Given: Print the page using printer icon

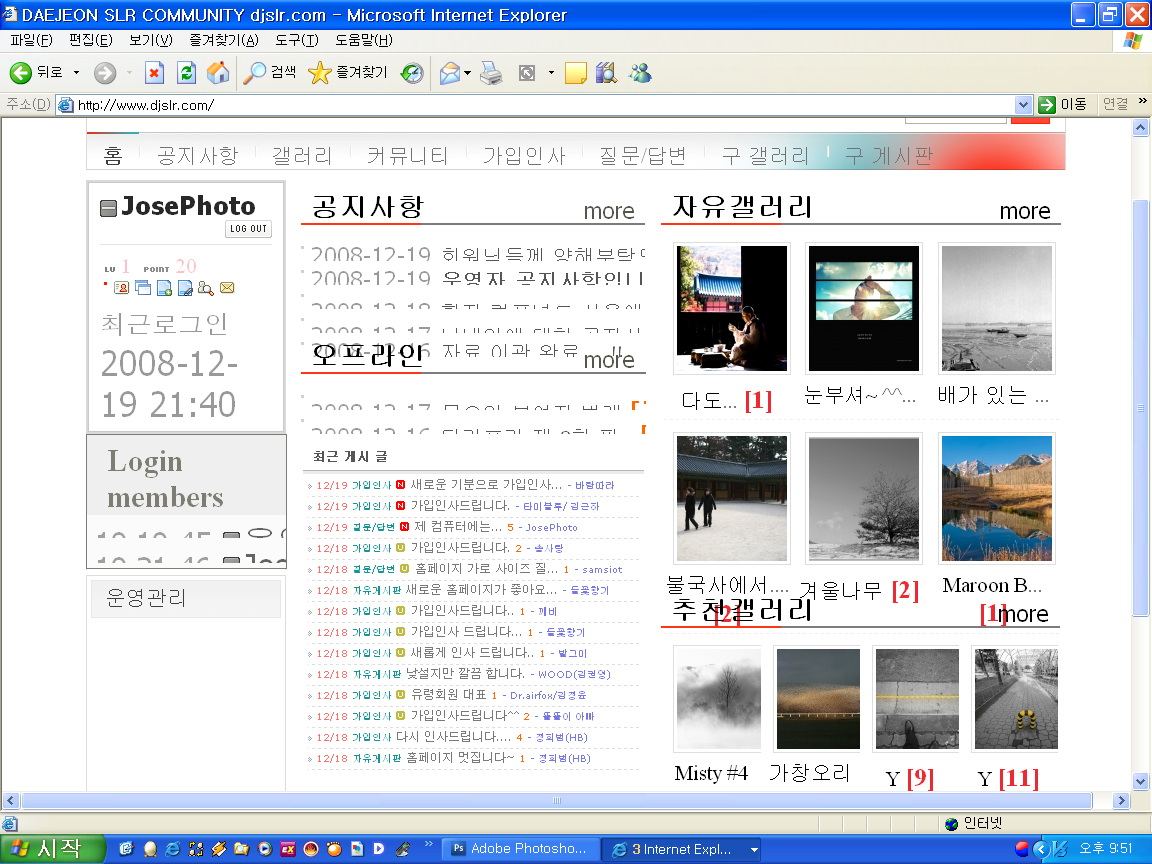Looking at the screenshot, I should click(491, 73).
